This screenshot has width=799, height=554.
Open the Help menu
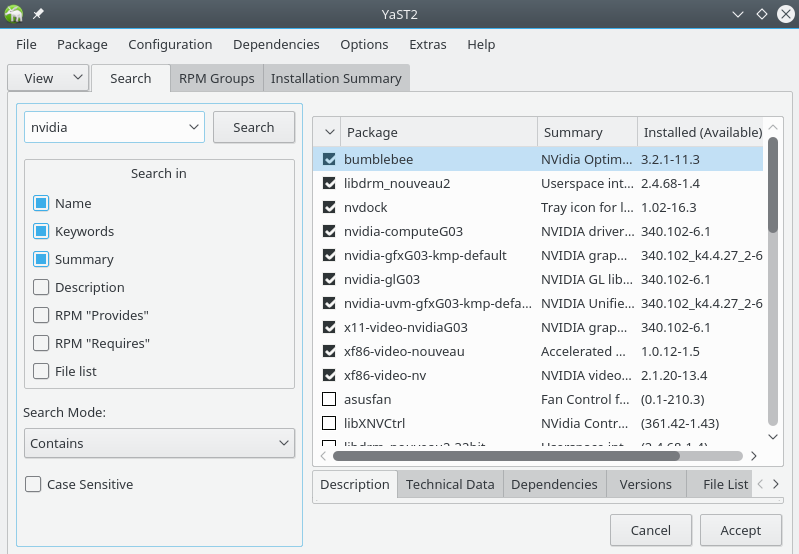(x=481, y=44)
